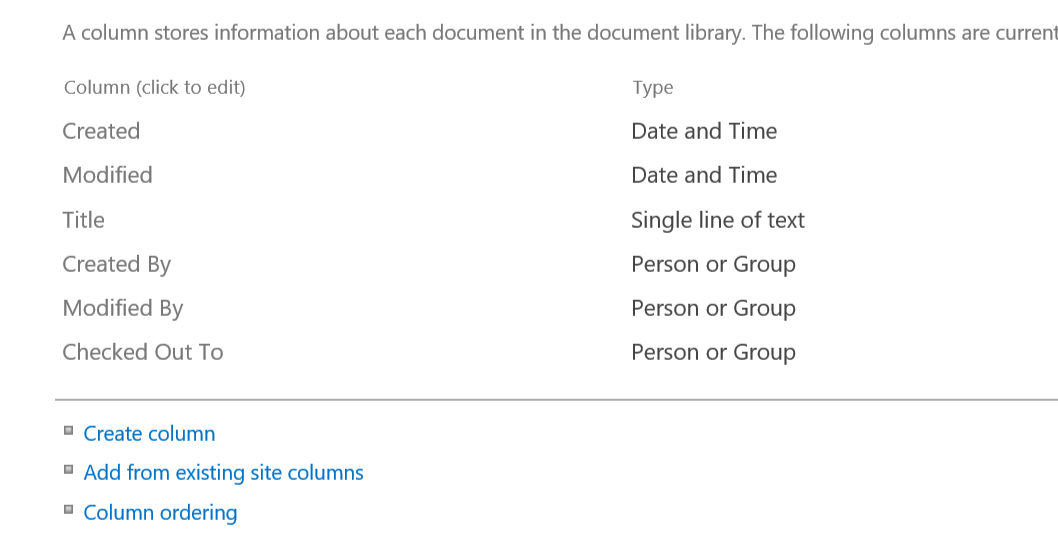Click the Column (click to edit) header
Image resolution: width=1058 pixels, height=540 pixels.
click(x=154, y=88)
